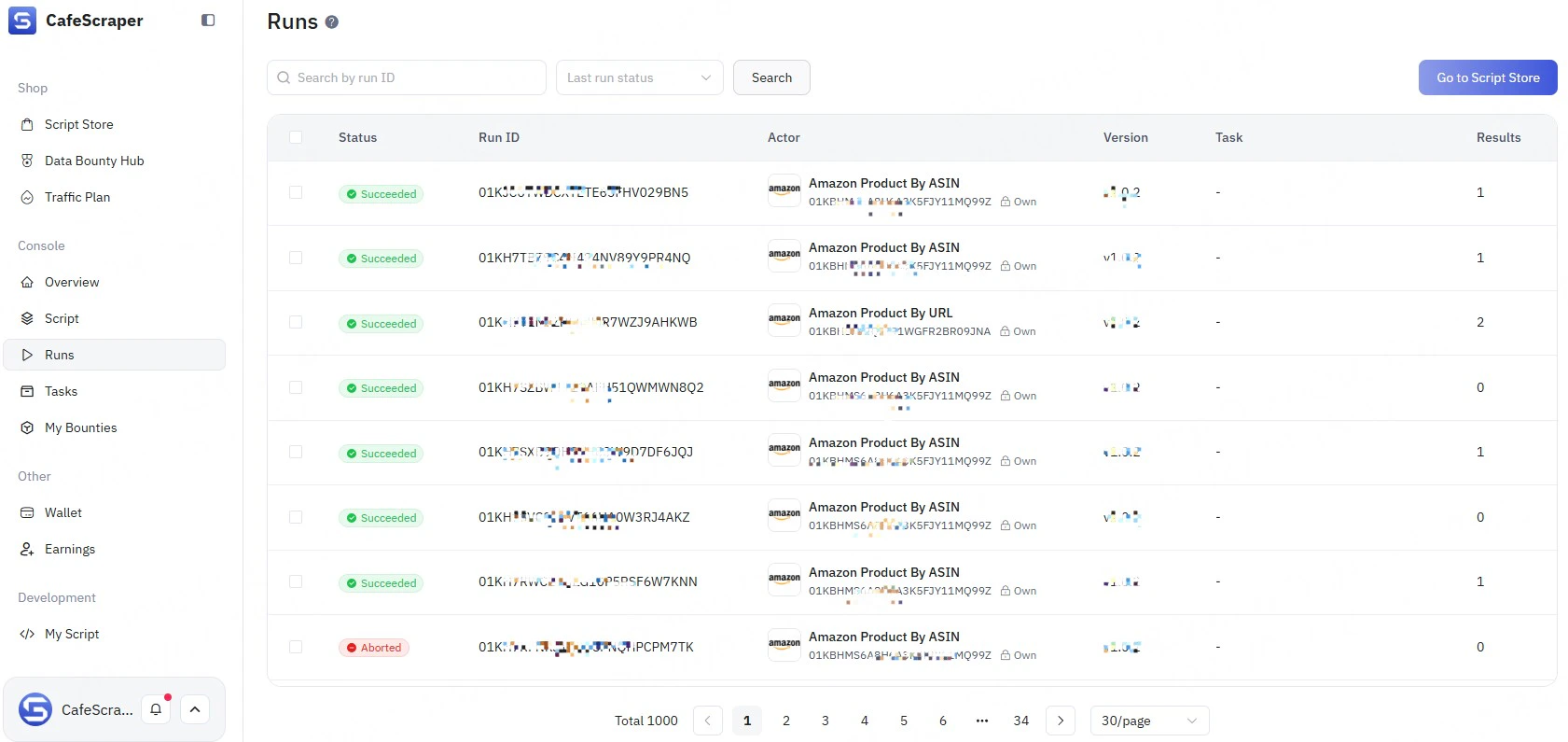Click the Data Bounty Hub icon

click(27, 161)
